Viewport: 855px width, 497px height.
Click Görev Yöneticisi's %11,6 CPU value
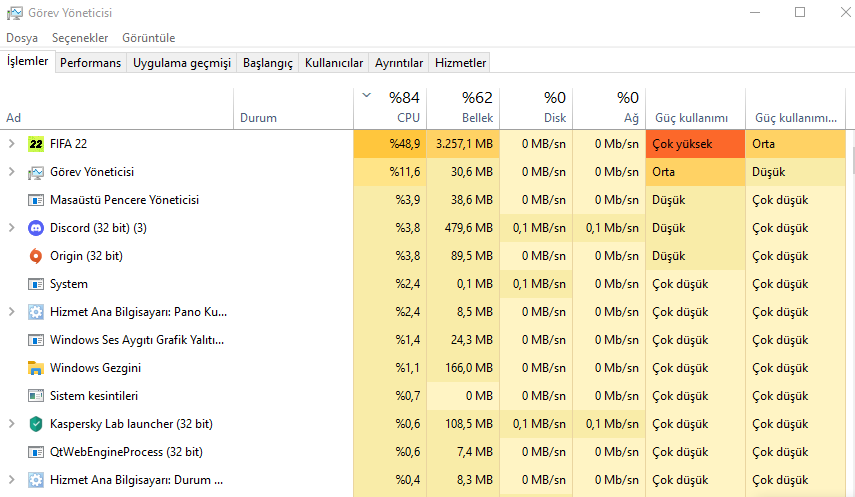(405, 172)
